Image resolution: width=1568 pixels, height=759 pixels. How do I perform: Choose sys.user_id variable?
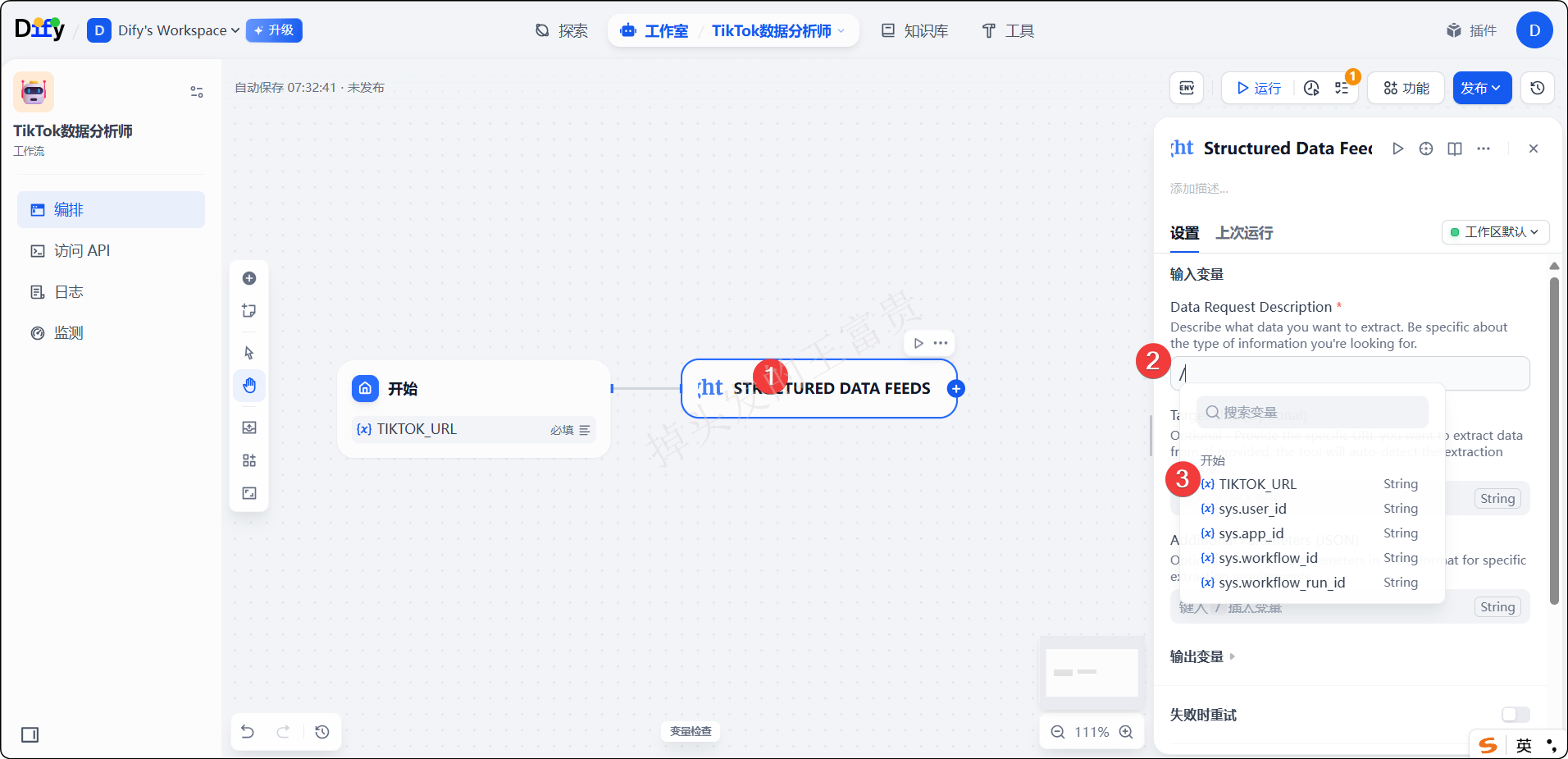pos(1310,509)
